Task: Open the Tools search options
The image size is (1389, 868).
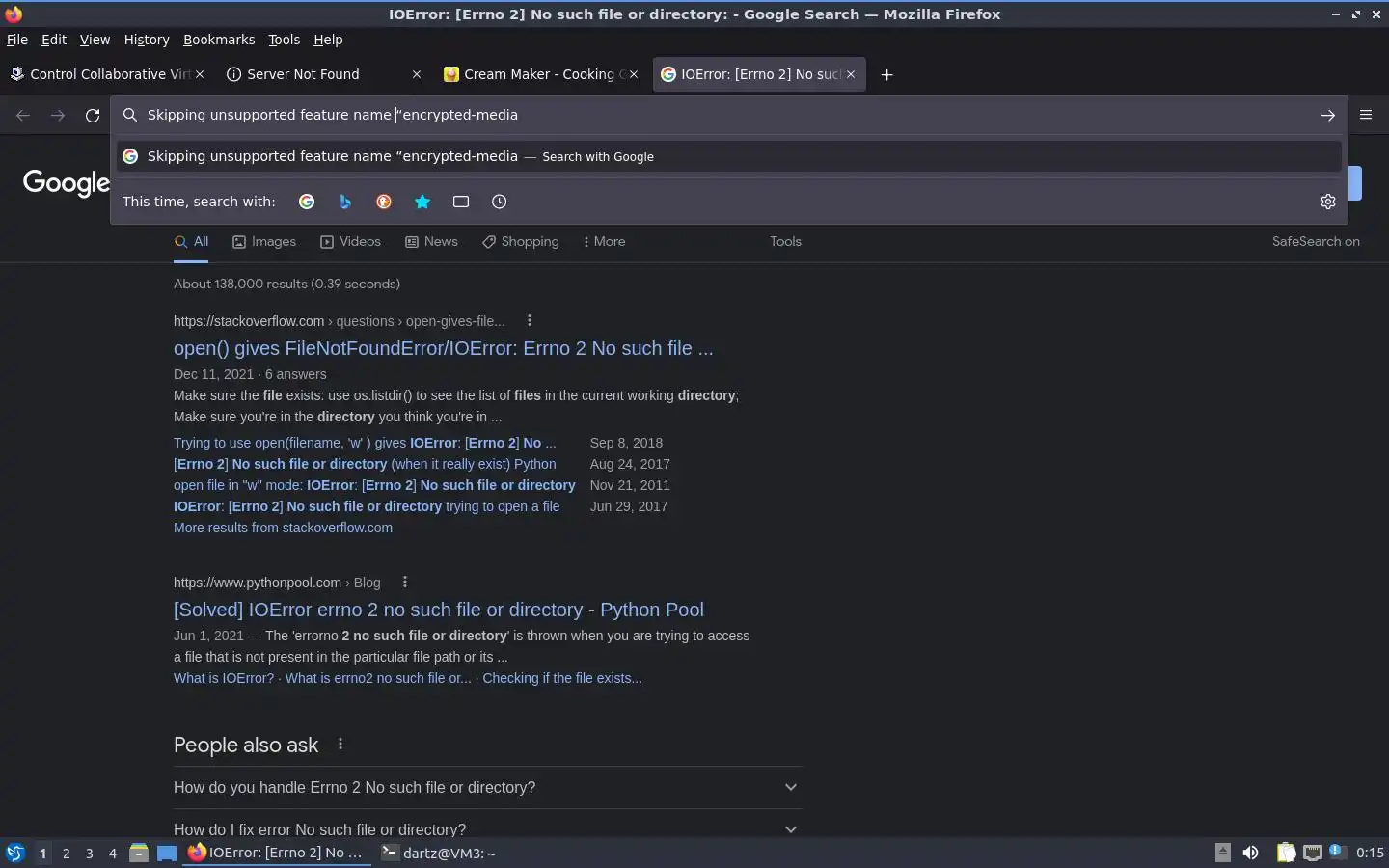Action: (x=785, y=241)
